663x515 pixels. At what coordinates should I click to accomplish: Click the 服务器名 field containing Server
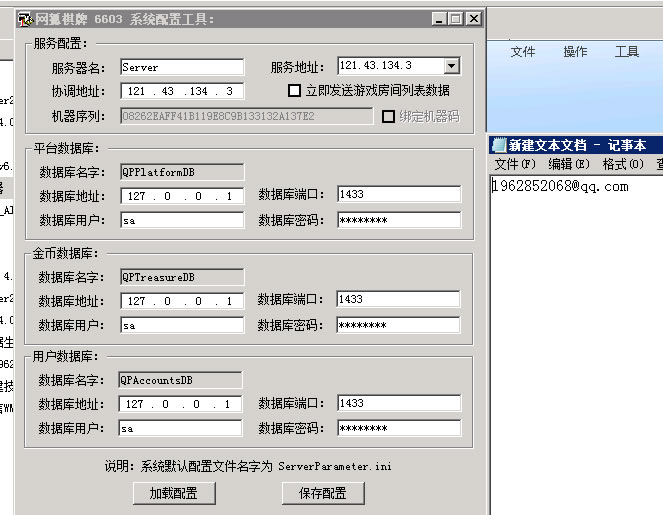tap(181, 67)
